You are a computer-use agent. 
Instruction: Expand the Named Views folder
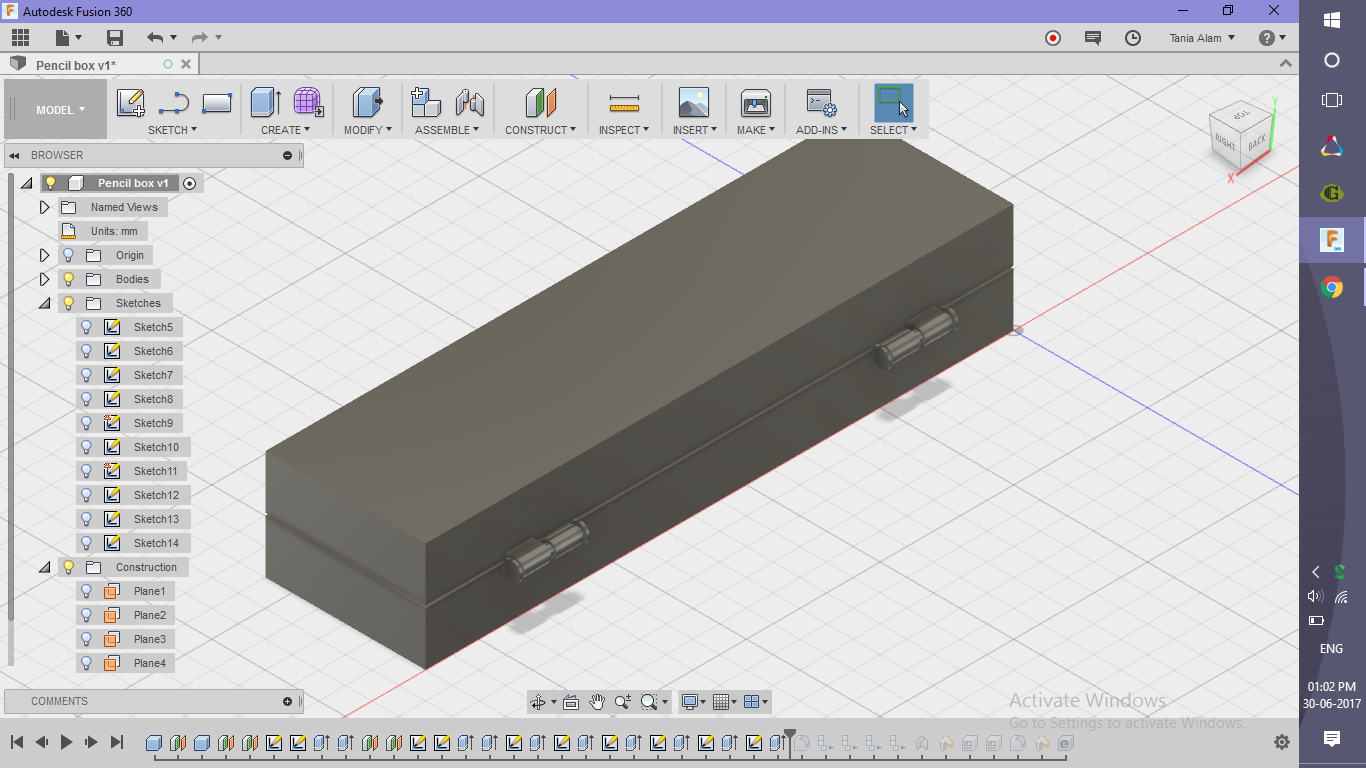(x=44, y=207)
